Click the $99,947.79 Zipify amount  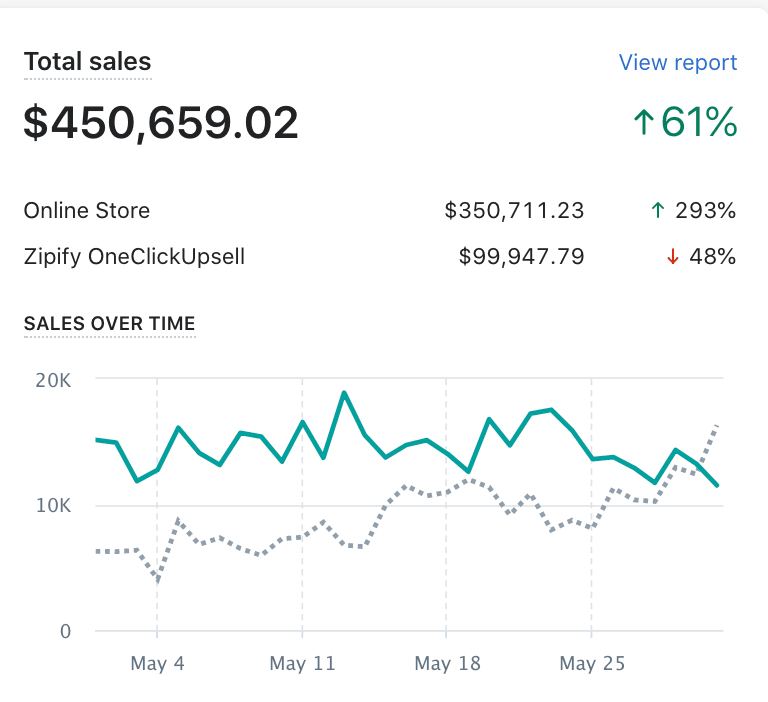521,257
